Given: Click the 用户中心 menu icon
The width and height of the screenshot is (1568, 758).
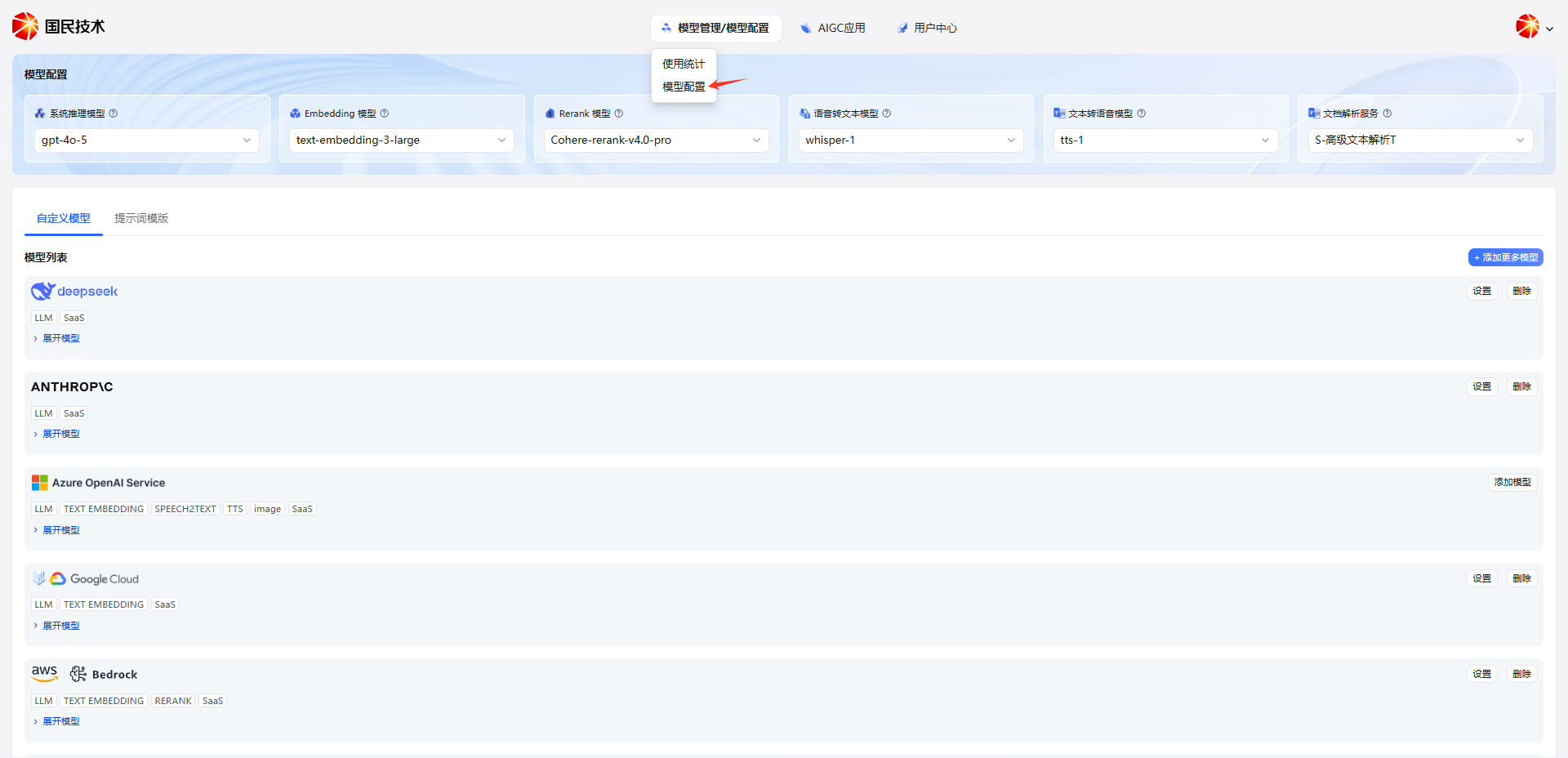Looking at the screenshot, I should tap(902, 28).
